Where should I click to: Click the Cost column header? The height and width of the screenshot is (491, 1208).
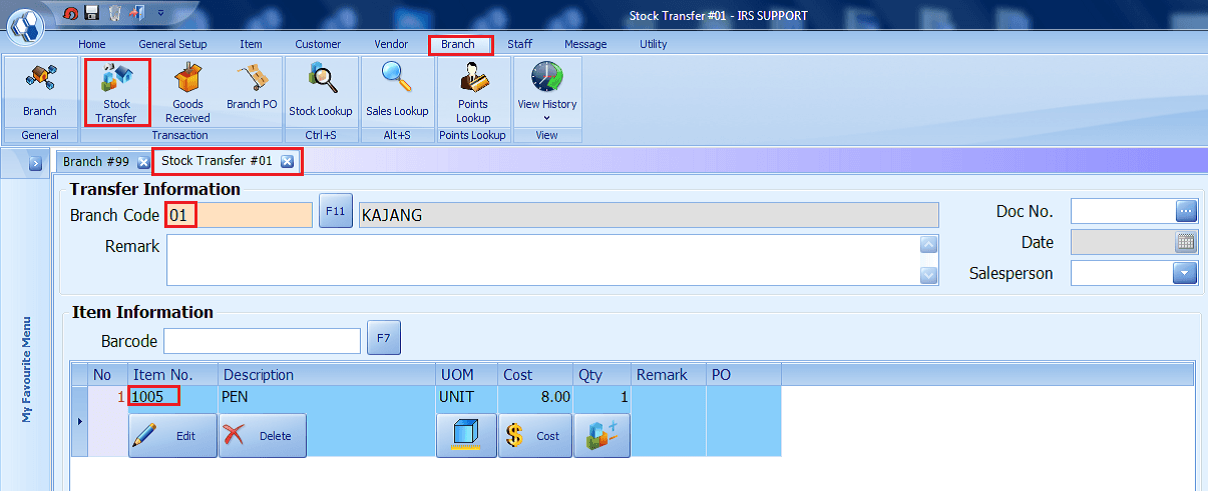[x=535, y=375]
